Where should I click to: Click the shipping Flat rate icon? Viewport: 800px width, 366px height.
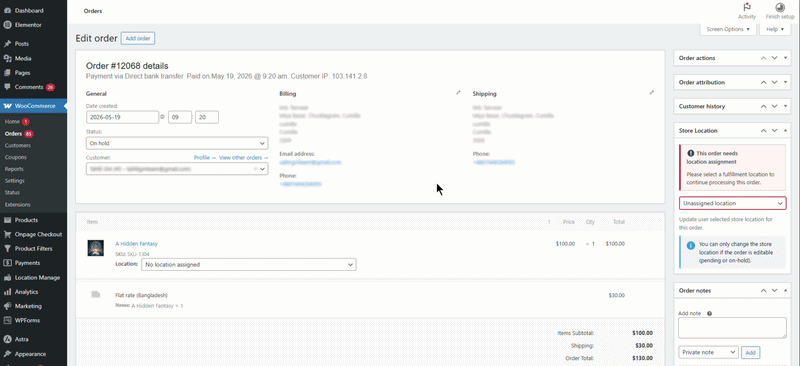click(x=95, y=295)
